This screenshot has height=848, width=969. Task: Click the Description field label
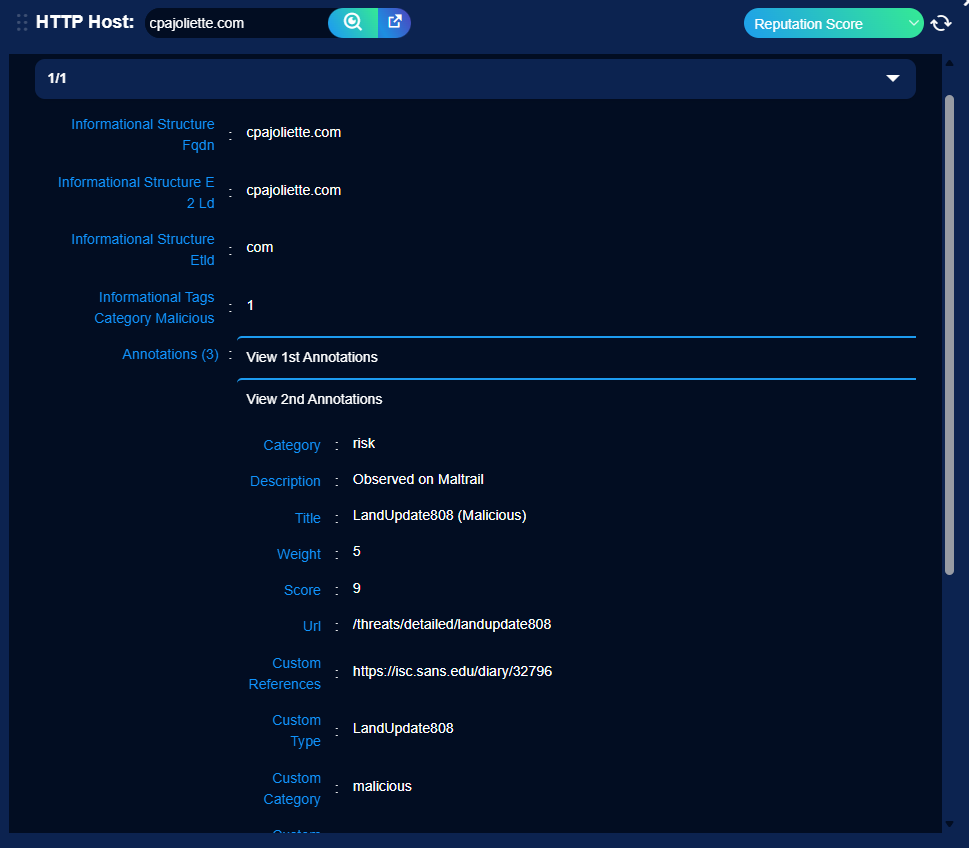pos(286,481)
